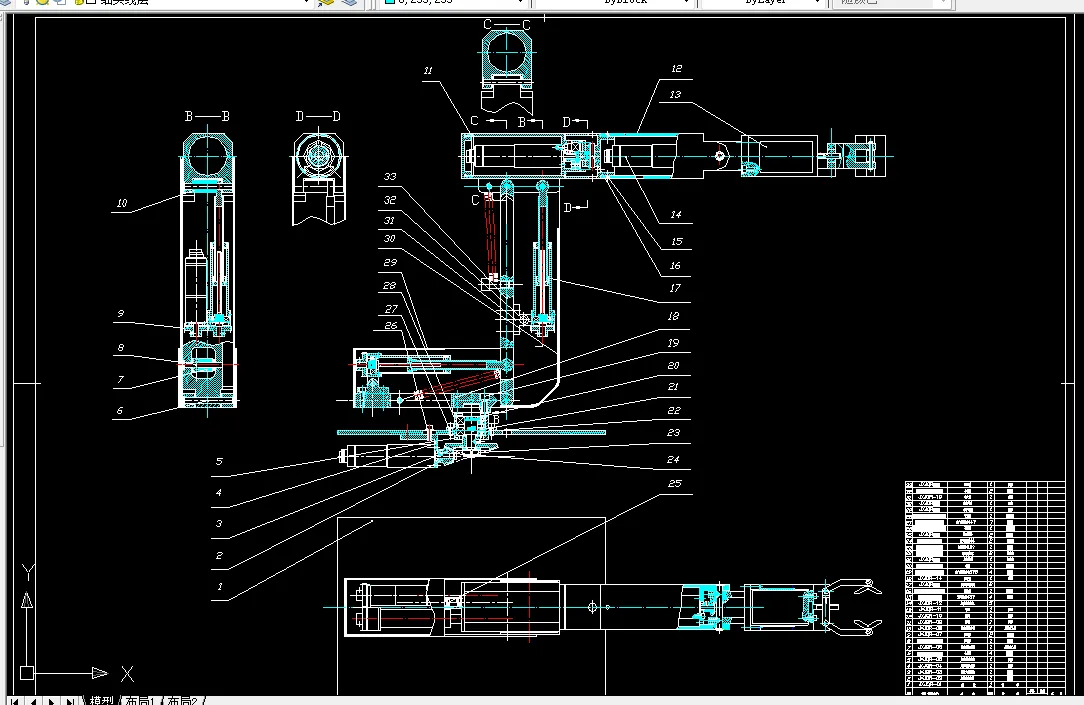This screenshot has height=705, width=1084.
Task: Select part callout number 8
Action: pos(121,348)
